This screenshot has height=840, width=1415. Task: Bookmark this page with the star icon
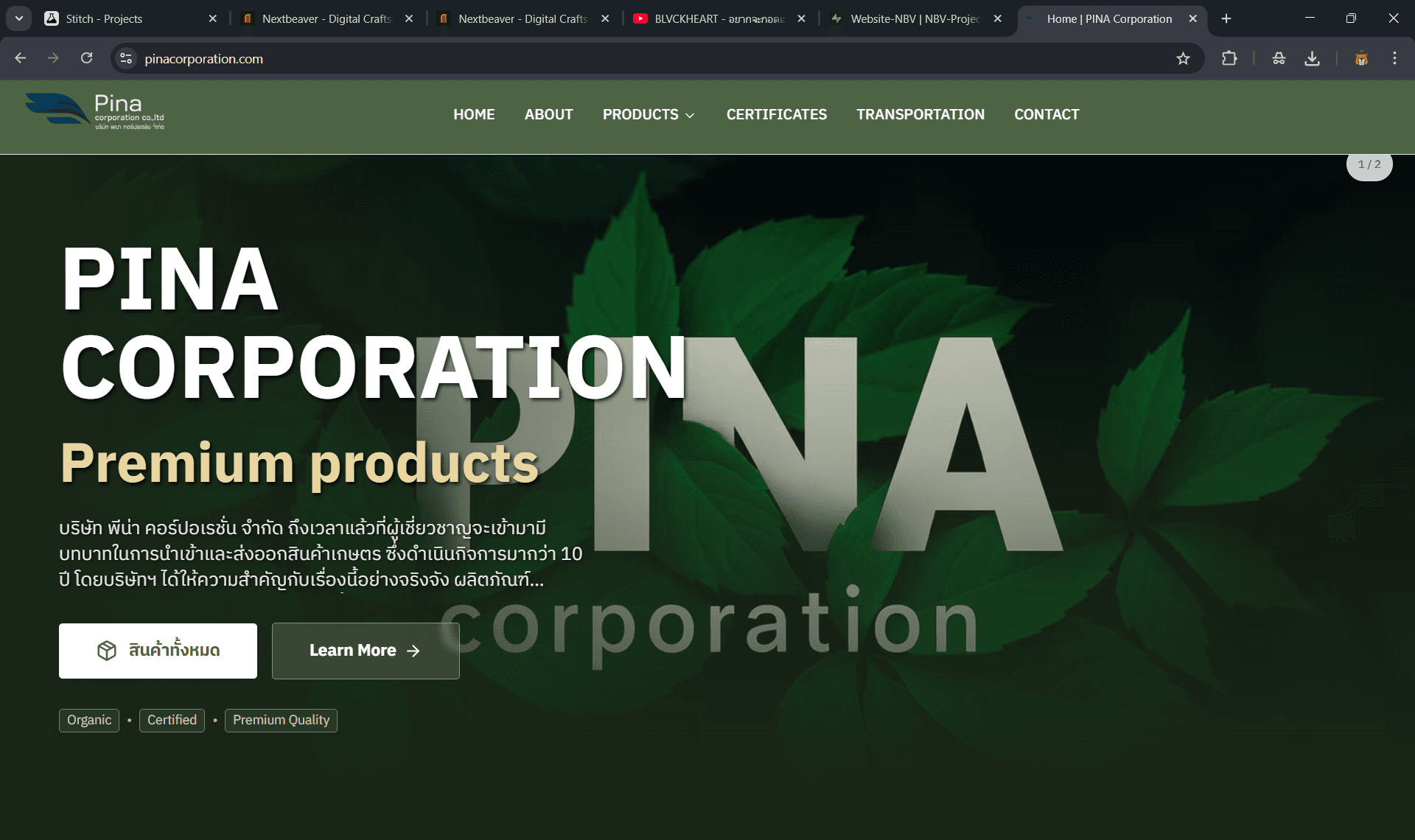[x=1183, y=58]
